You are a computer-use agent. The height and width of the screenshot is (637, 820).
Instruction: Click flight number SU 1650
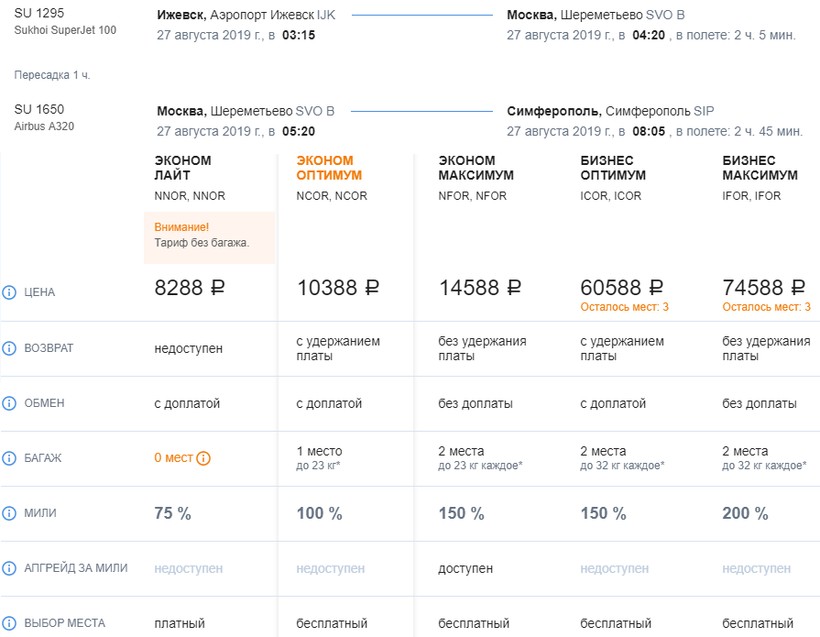pyautogui.click(x=39, y=109)
